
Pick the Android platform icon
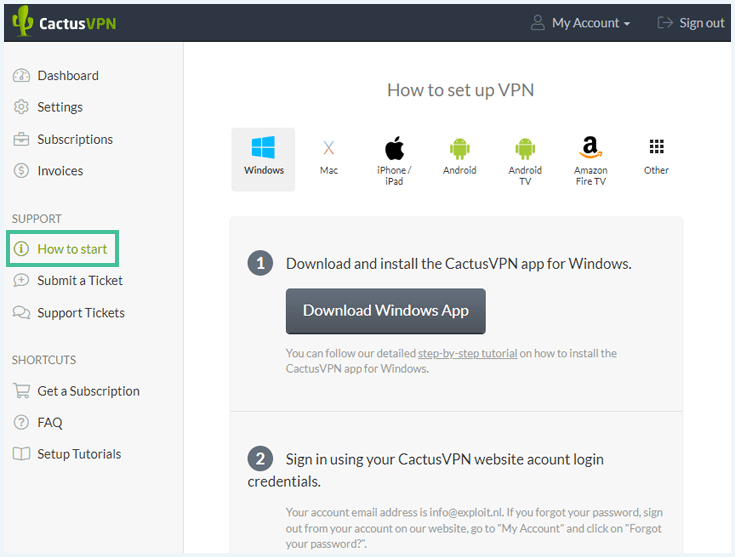point(459,148)
